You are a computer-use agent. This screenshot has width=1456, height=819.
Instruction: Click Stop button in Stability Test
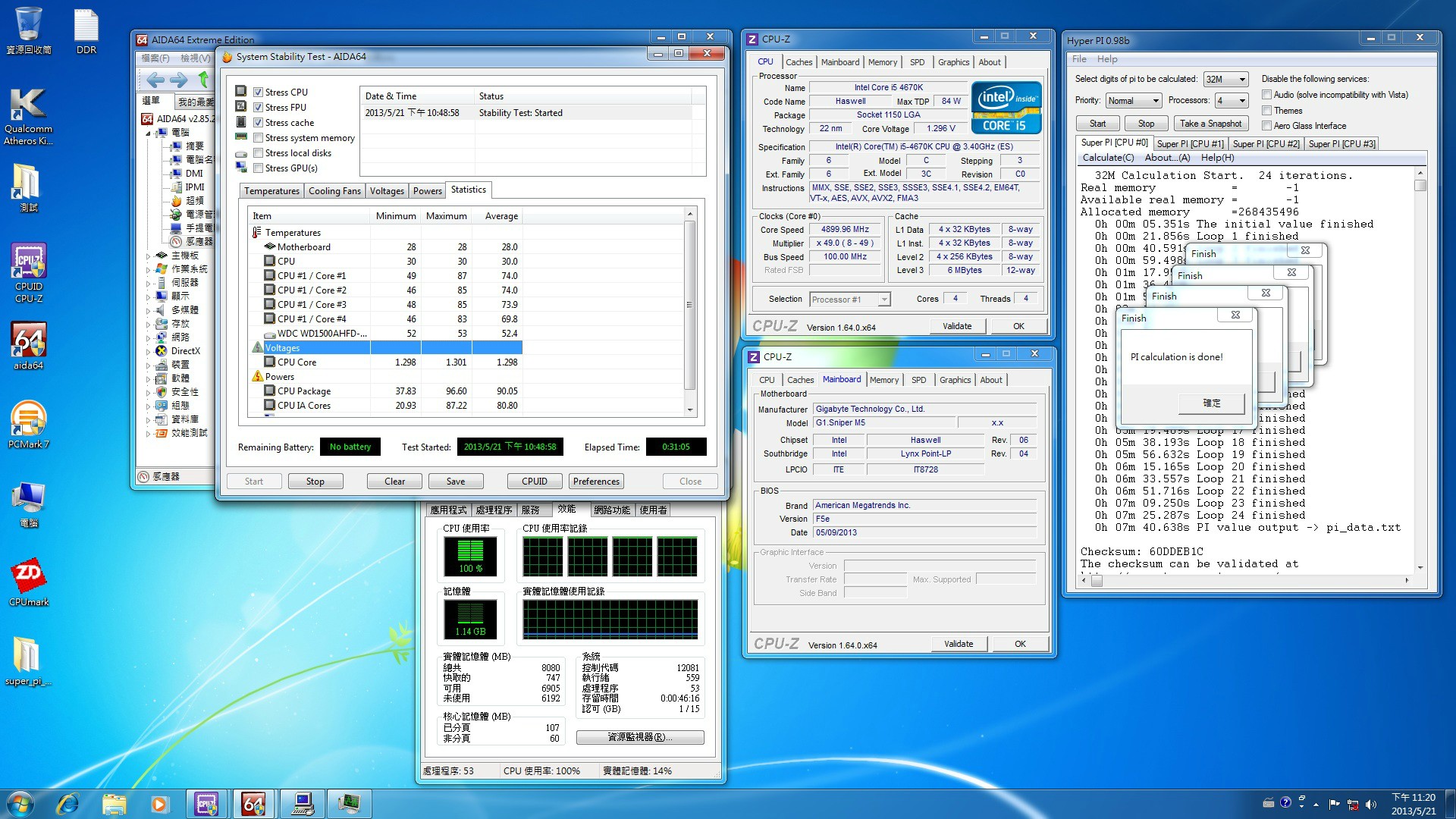pos(315,482)
